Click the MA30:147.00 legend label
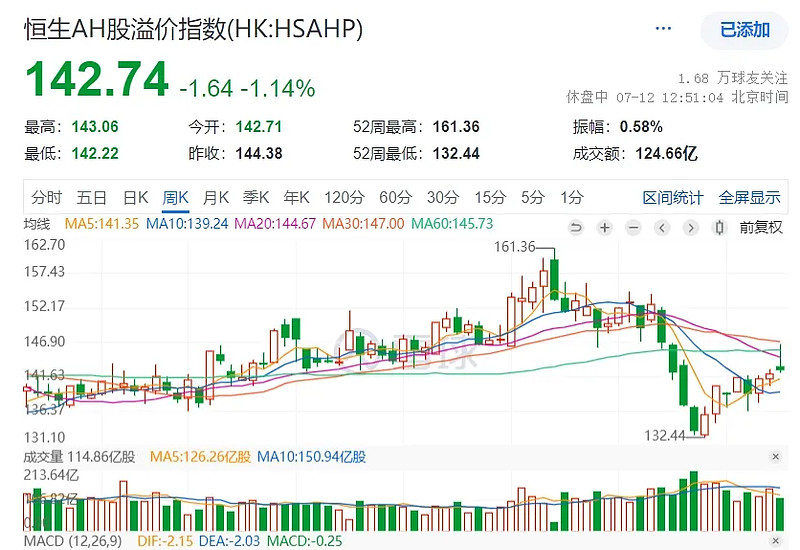Viewport: 800px width, 550px height. pos(363,224)
